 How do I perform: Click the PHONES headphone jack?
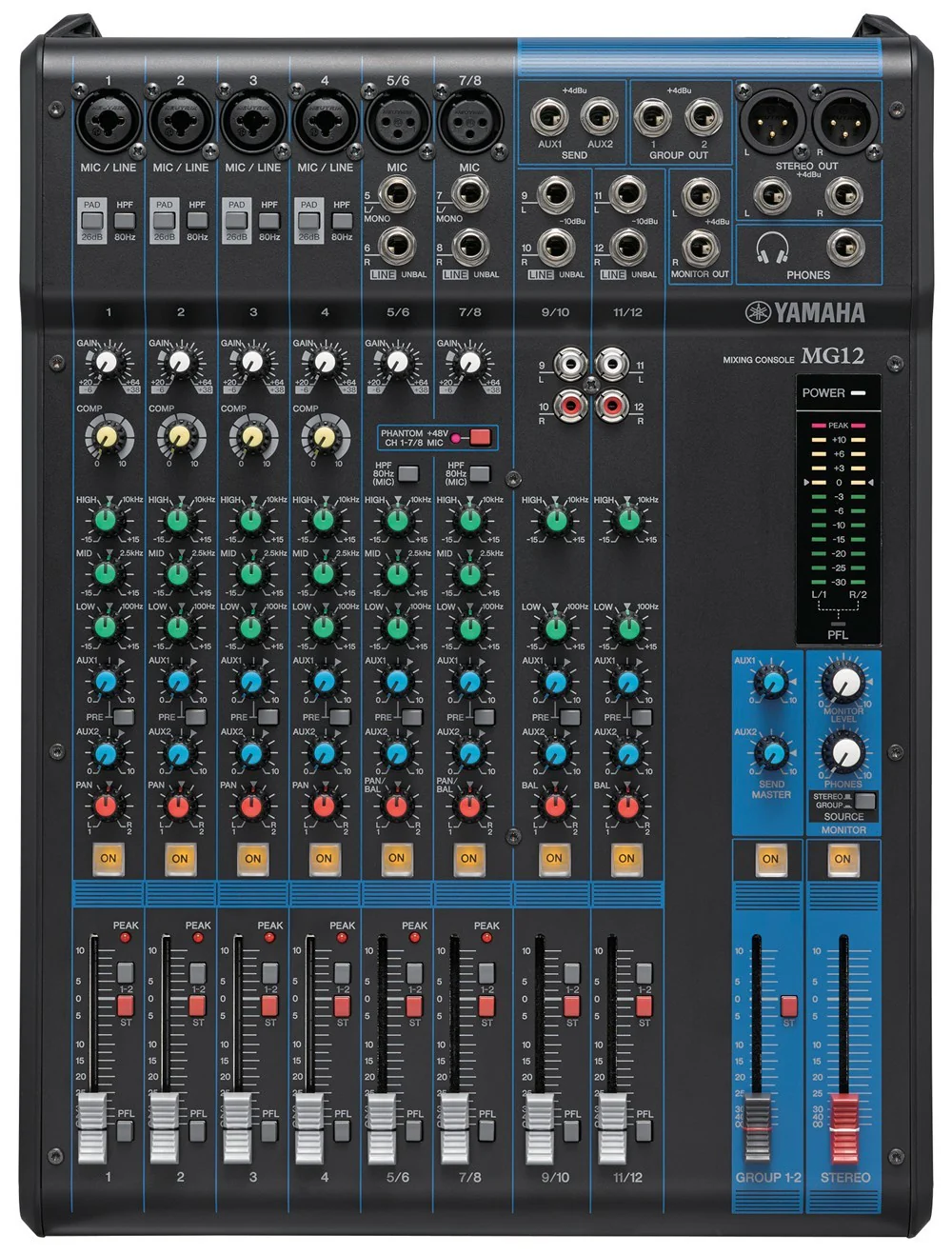844,249
